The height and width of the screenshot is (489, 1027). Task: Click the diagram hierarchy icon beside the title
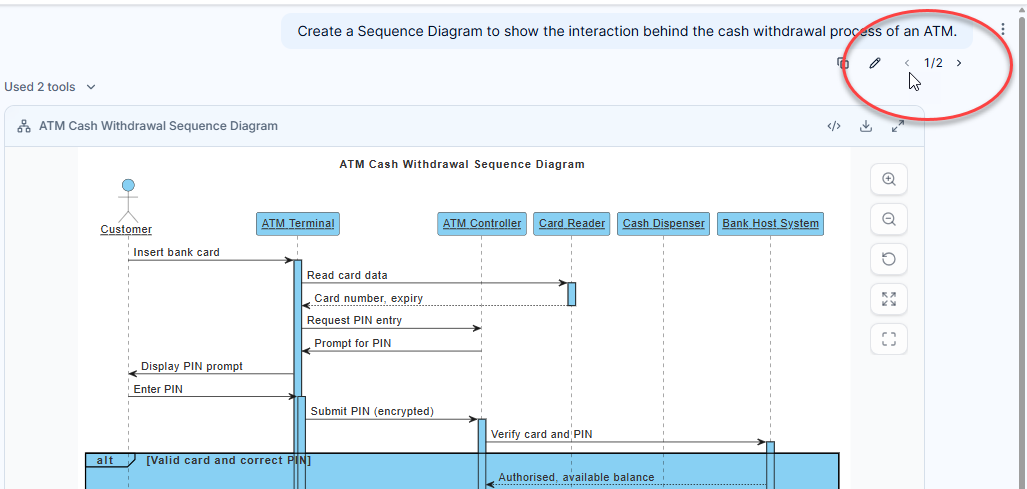(x=24, y=126)
